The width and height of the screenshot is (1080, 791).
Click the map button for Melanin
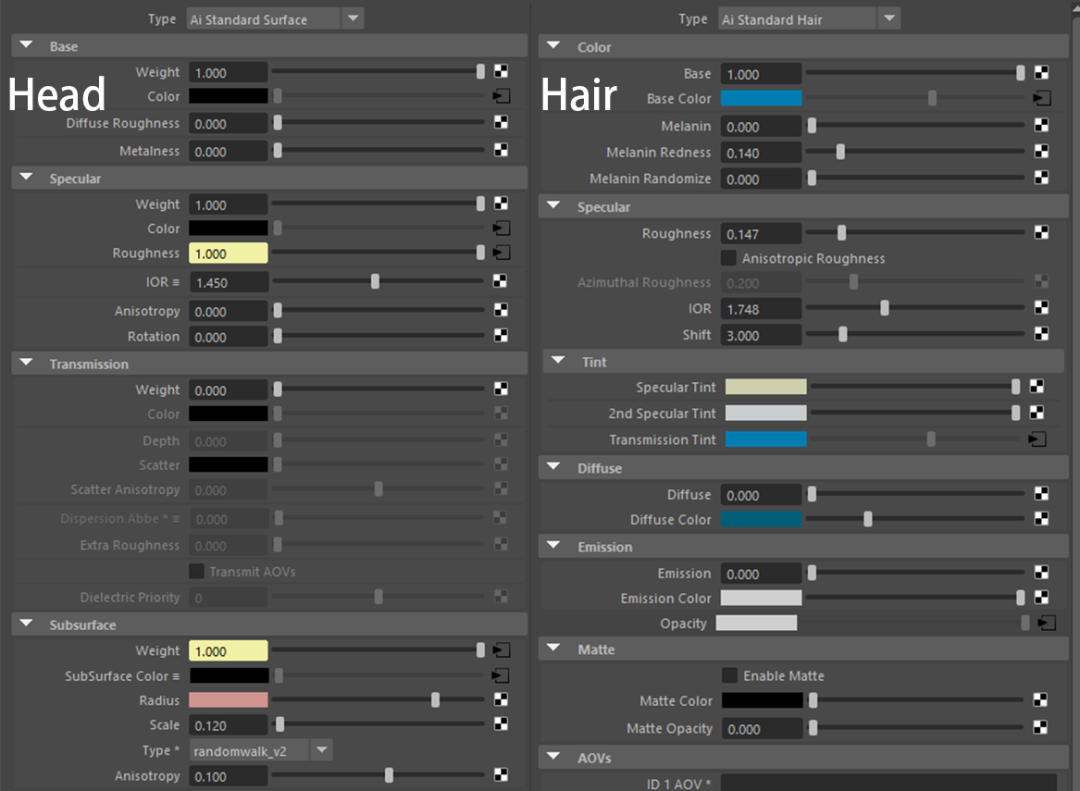pos(1041,125)
